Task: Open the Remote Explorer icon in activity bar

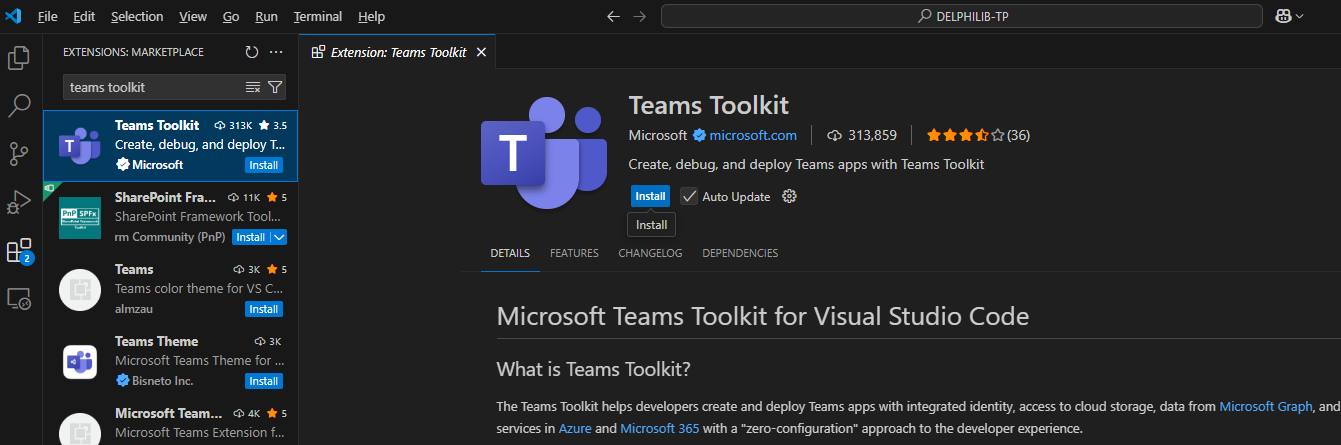Action: click(x=19, y=298)
